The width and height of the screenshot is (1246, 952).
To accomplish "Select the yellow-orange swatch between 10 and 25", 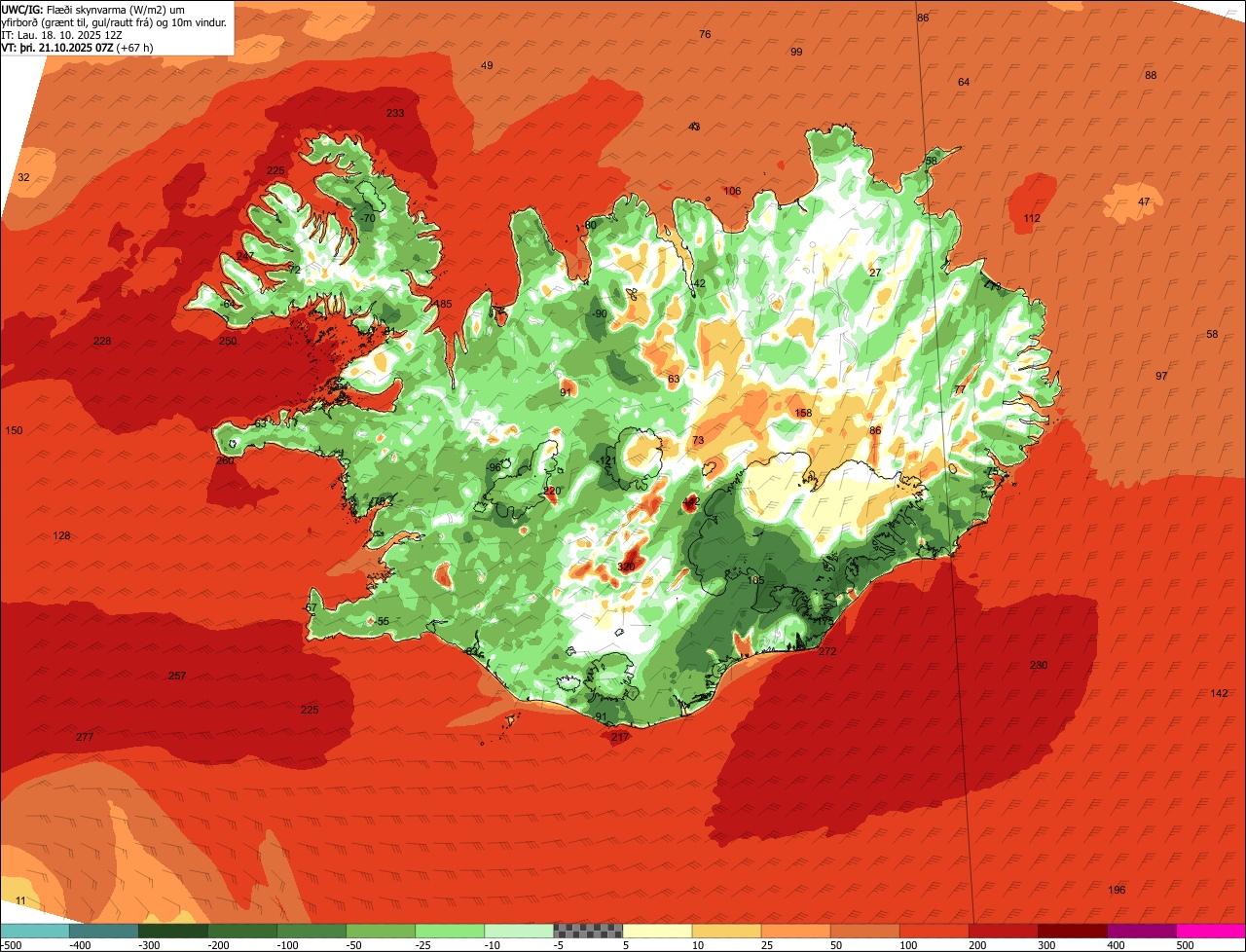I will pyautogui.click(x=726, y=931).
